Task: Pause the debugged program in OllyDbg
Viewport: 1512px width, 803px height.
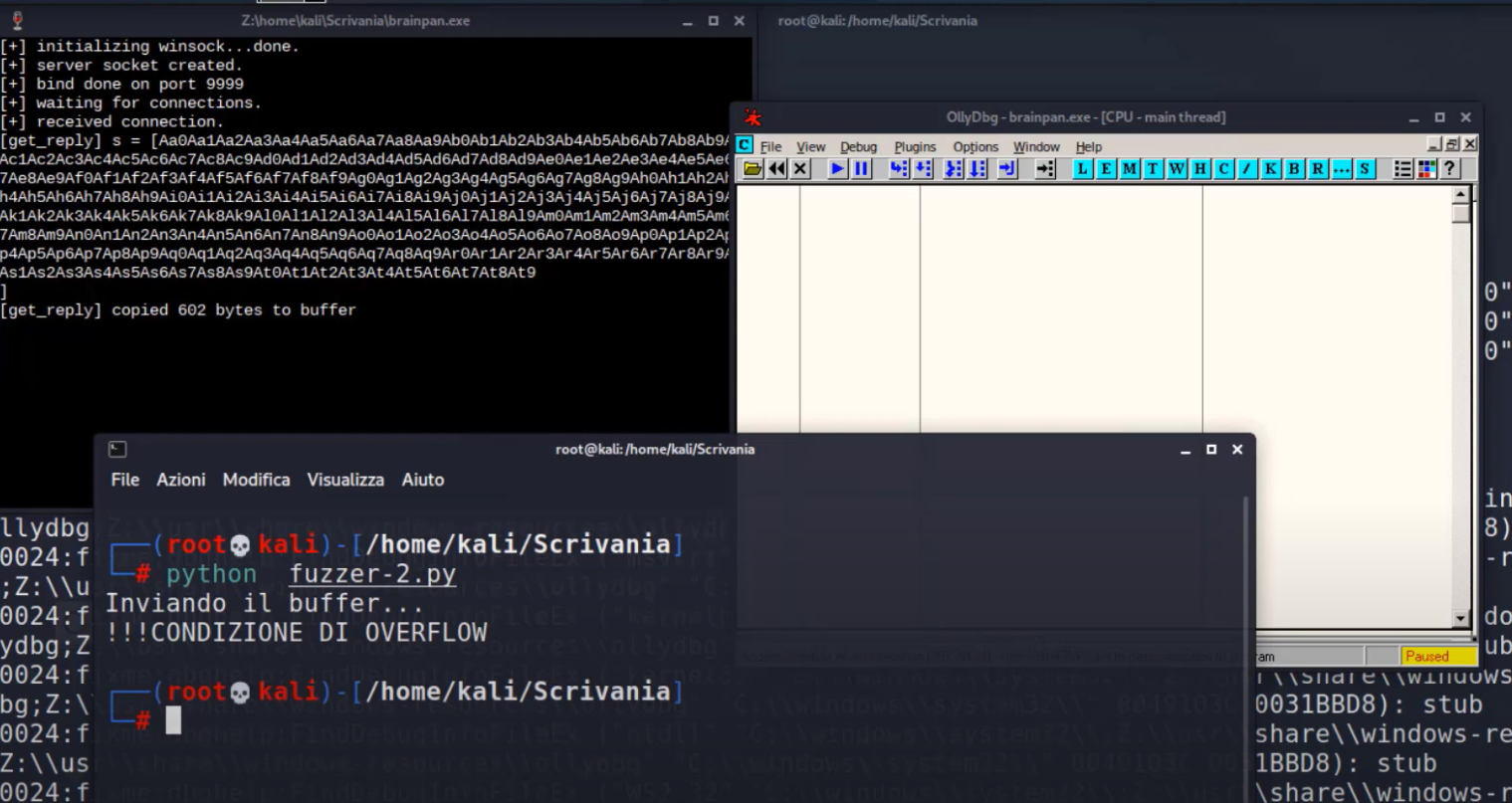Action: 861,169
